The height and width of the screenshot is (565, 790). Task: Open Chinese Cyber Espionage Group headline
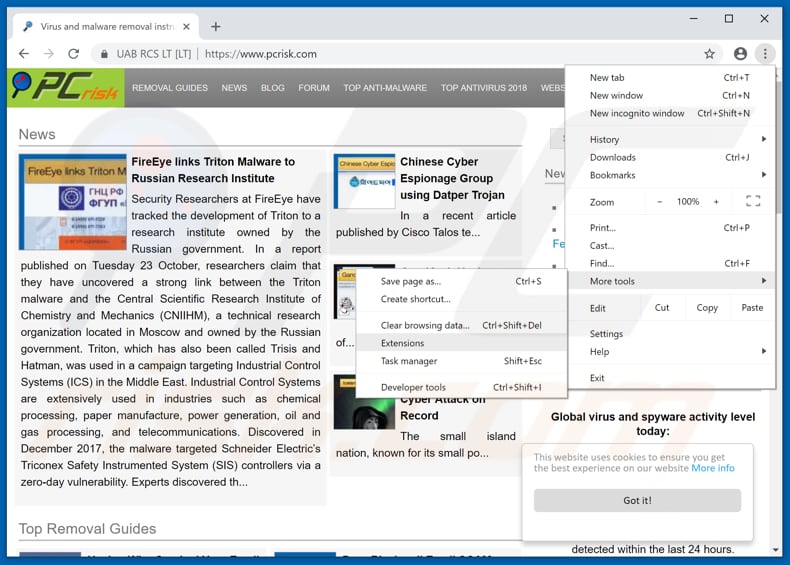(452, 178)
